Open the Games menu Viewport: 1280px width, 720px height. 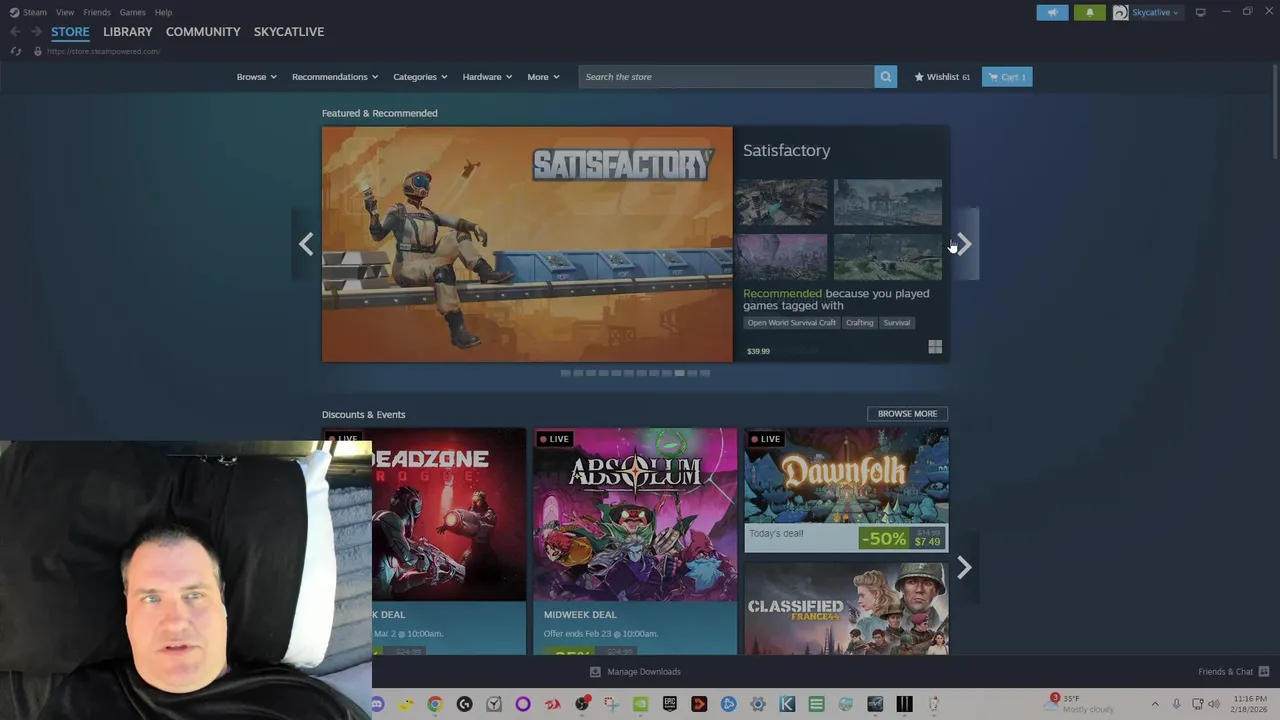[x=132, y=12]
